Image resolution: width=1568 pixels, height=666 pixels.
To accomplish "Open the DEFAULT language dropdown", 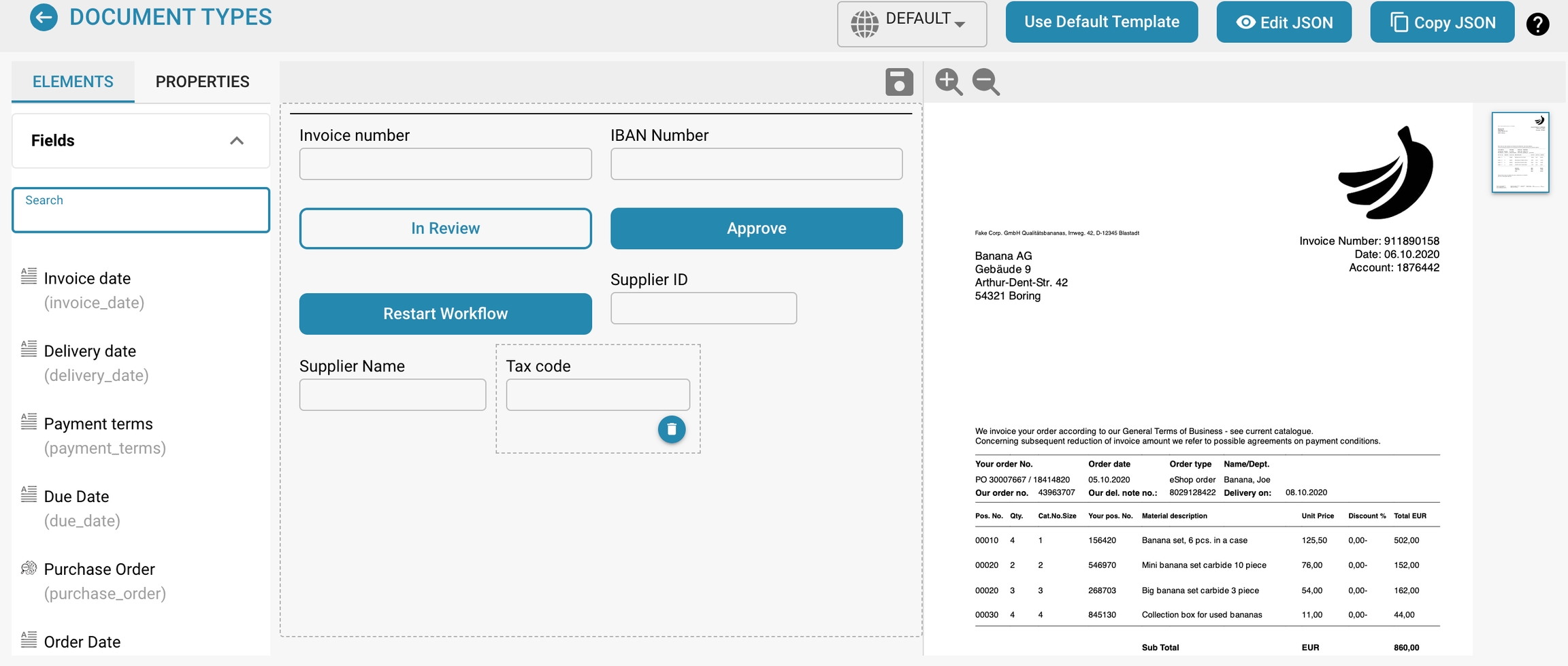I will (x=911, y=24).
